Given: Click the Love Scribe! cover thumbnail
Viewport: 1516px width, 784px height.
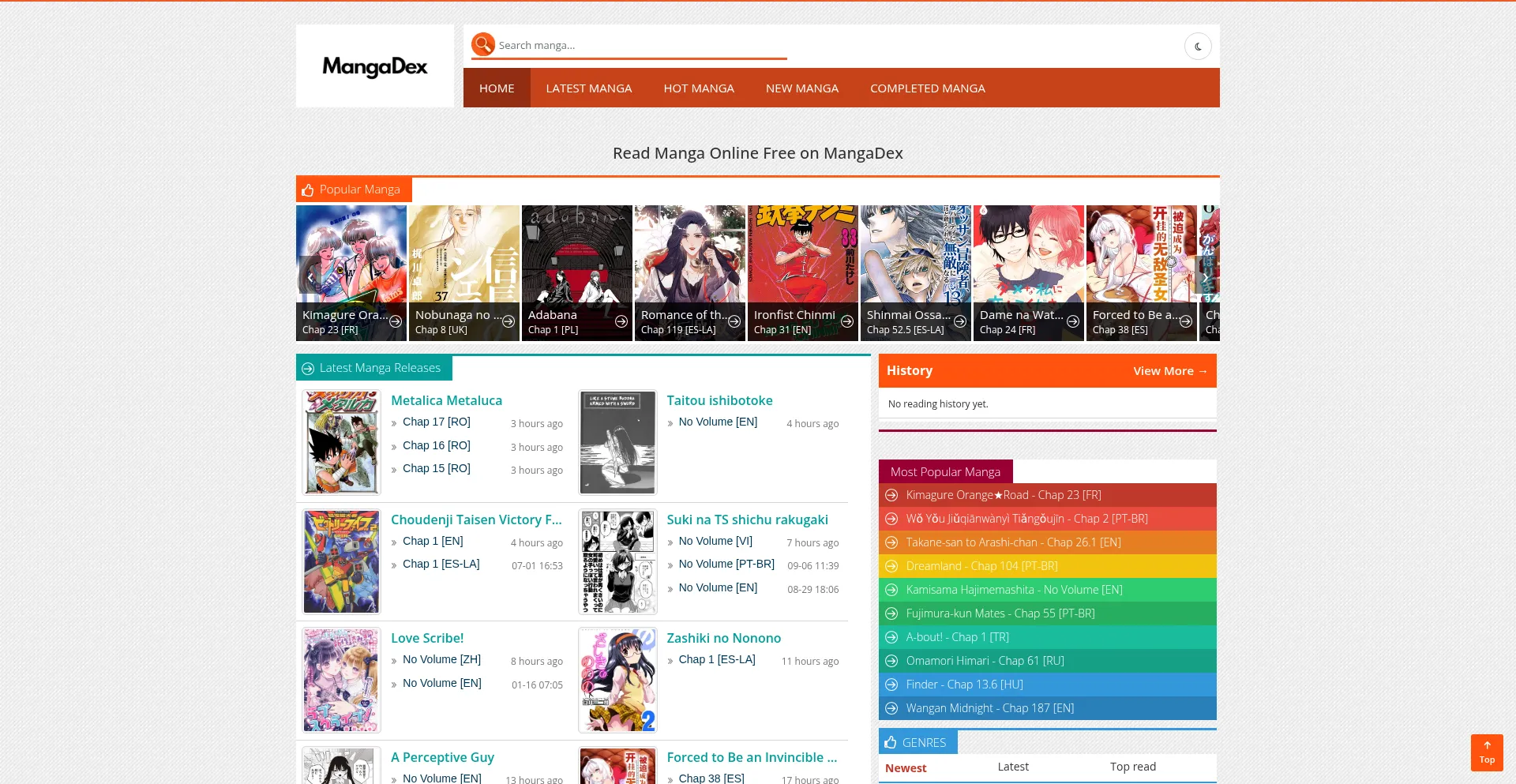Looking at the screenshot, I should point(341,680).
